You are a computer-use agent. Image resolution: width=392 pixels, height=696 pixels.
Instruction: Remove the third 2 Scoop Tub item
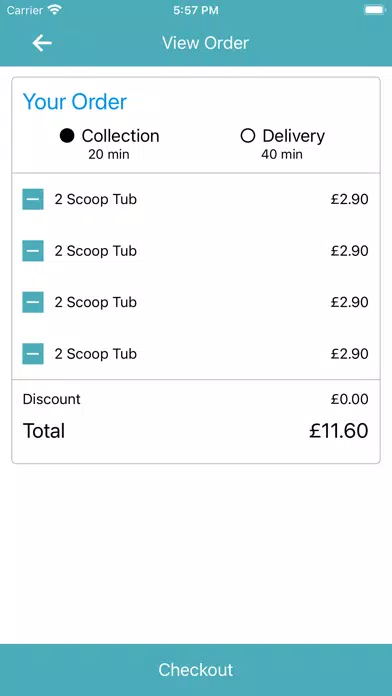point(33,302)
